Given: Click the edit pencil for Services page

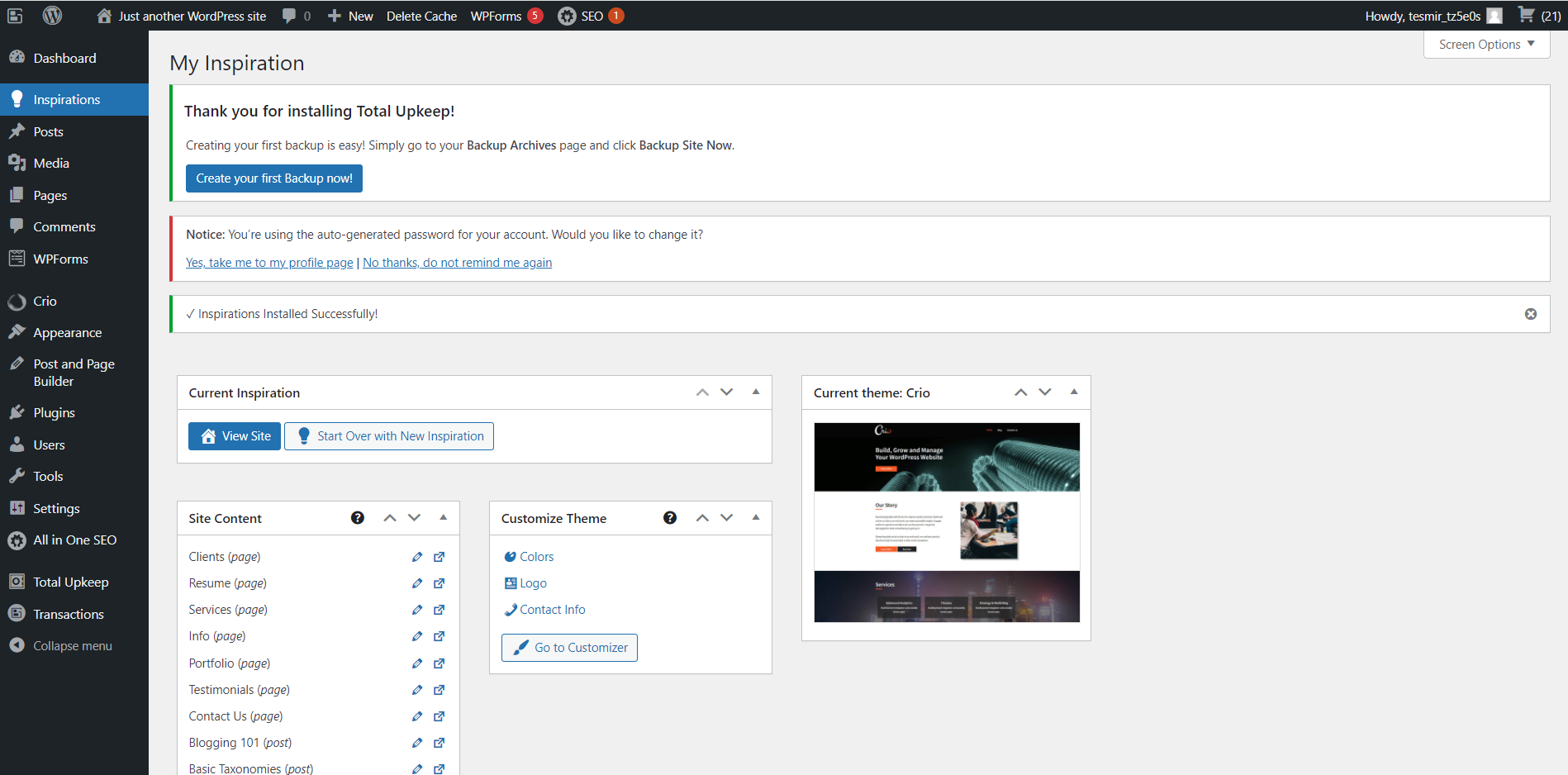Looking at the screenshot, I should (417, 610).
